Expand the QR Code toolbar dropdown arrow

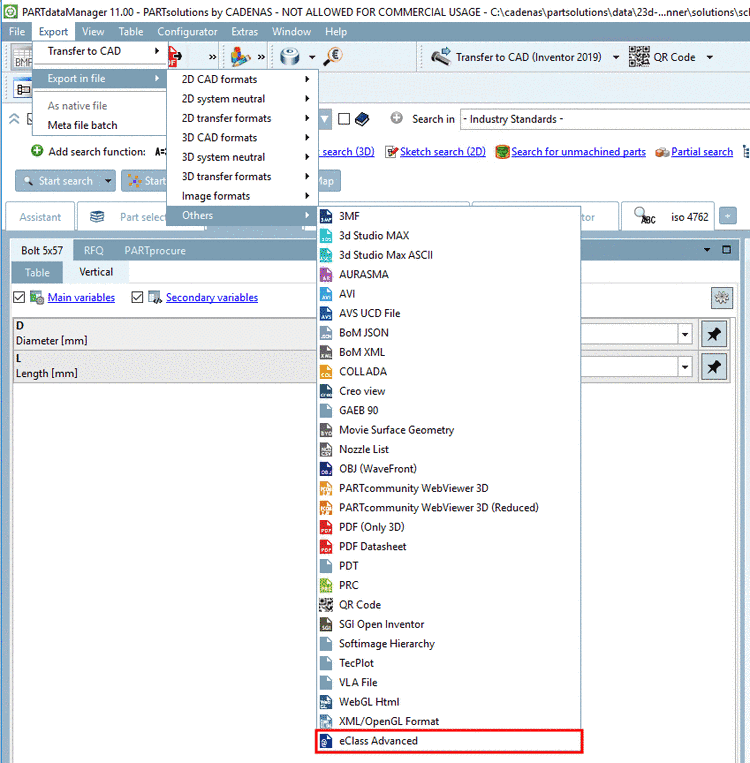click(710, 57)
